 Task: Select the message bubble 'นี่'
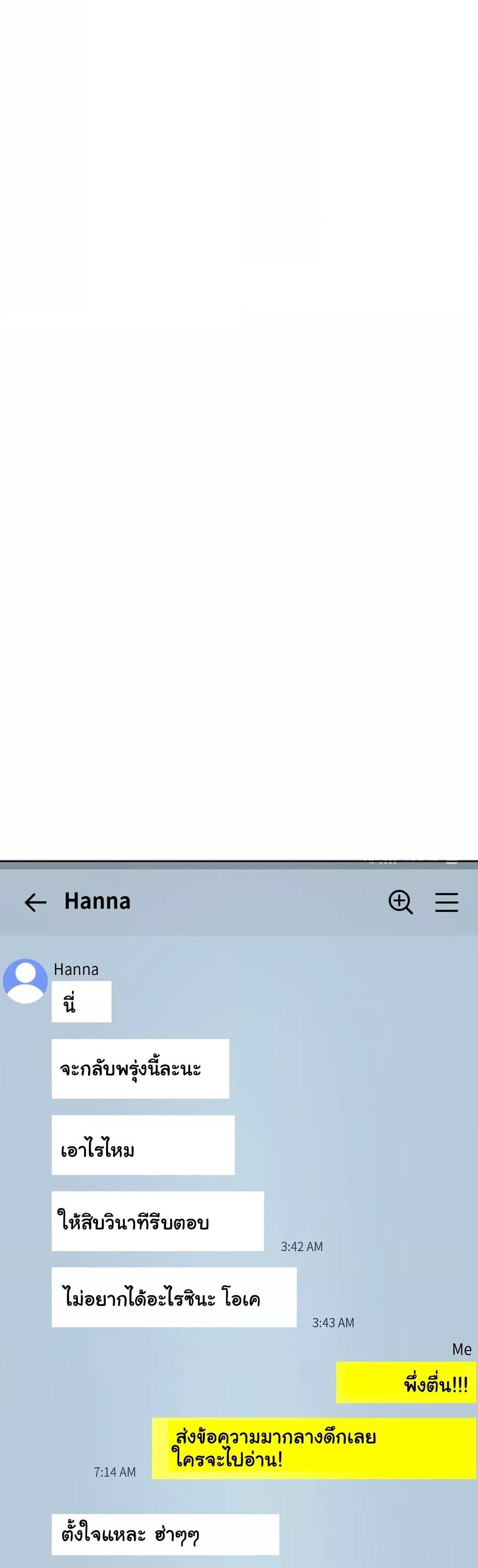pyautogui.click(x=82, y=1001)
